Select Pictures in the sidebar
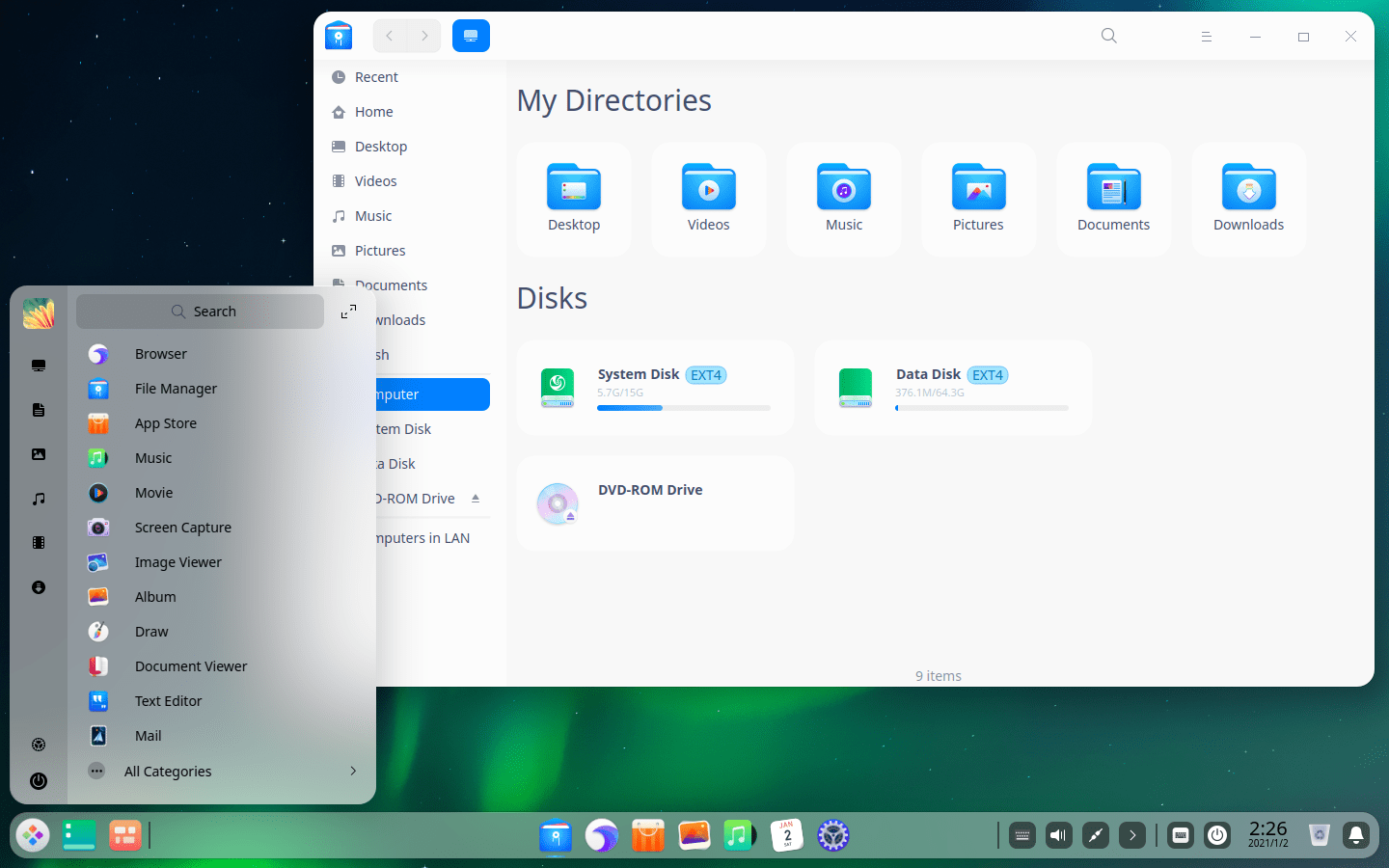The width and height of the screenshot is (1389, 868). tap(380, 251)
